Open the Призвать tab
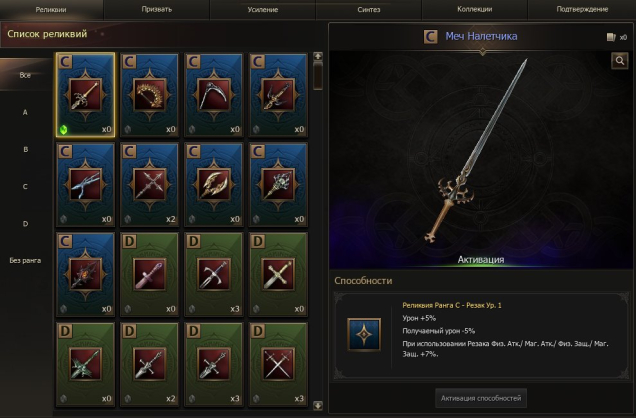The height and width of the screenshot is (418, 636). [x=157, y=9]
